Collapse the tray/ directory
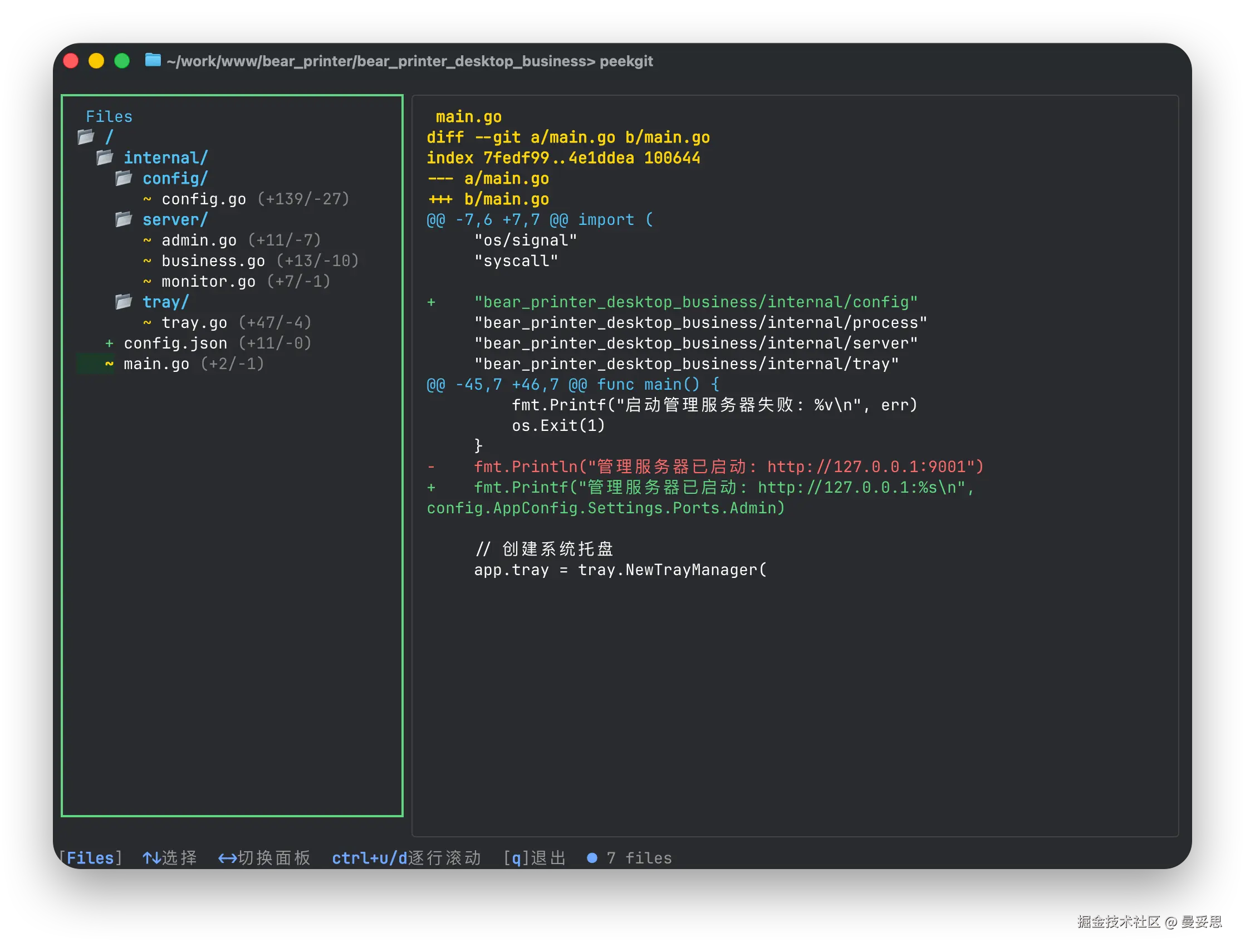This screenshot has height=952, width=1245. pos(165,302)
